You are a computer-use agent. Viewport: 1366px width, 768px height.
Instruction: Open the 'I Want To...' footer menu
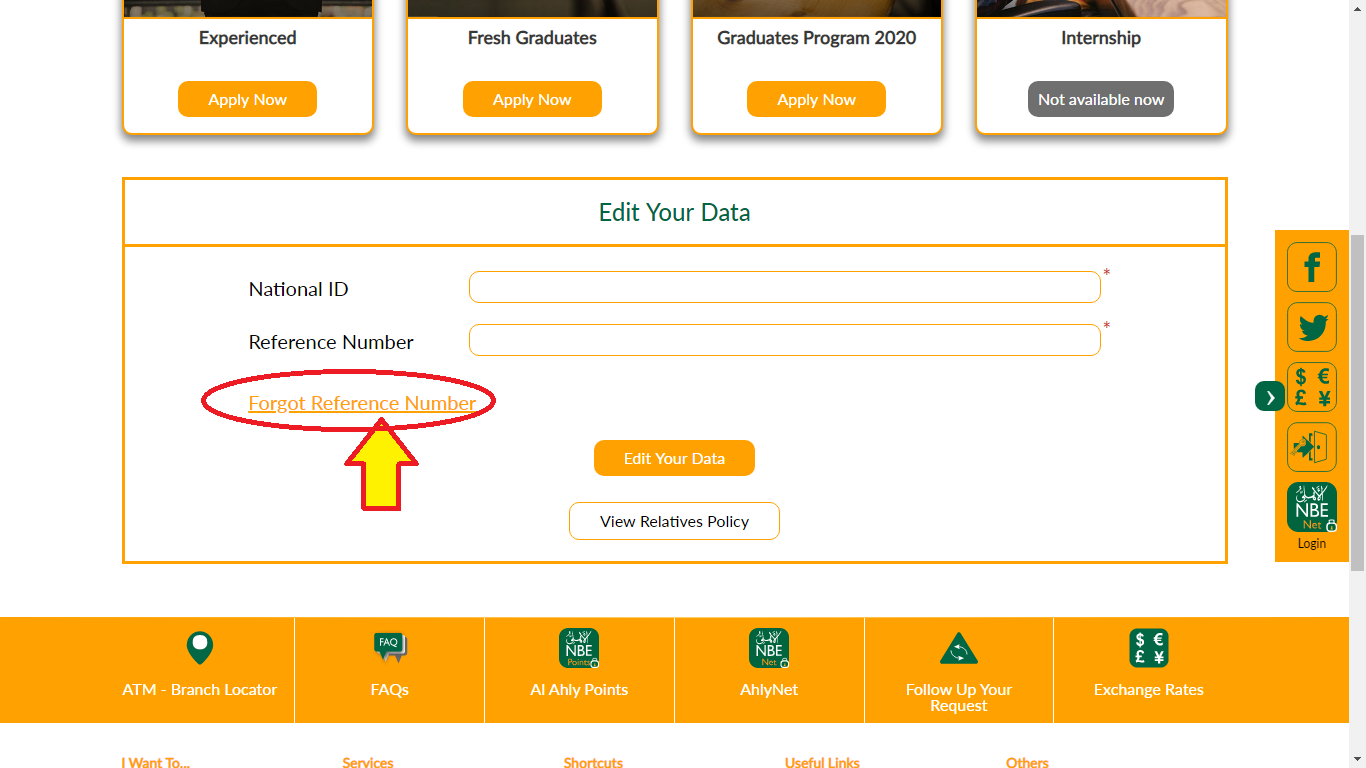point(156,761)
